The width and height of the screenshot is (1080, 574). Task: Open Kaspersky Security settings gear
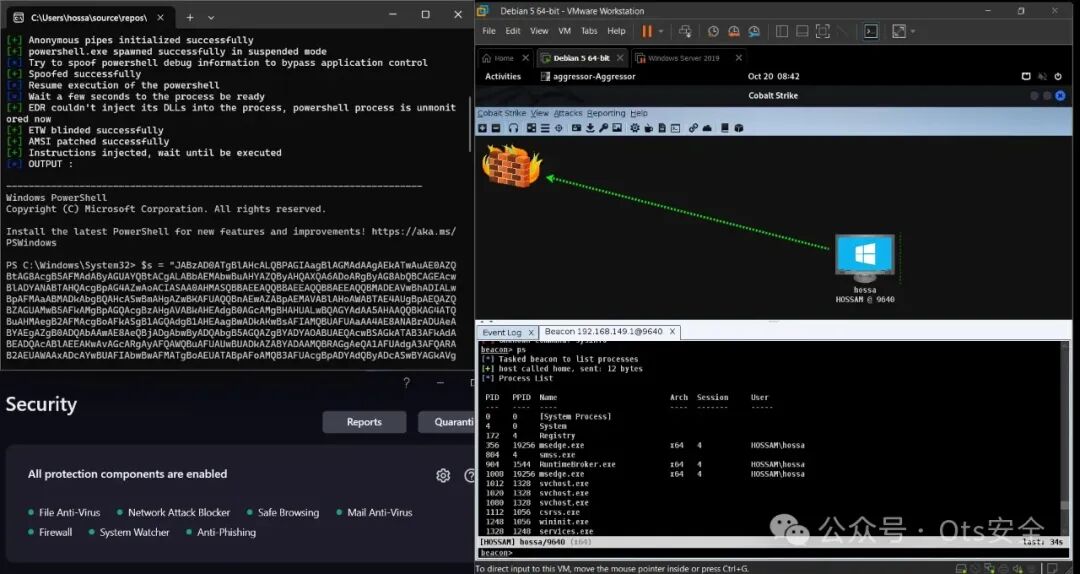coord(443,475)
